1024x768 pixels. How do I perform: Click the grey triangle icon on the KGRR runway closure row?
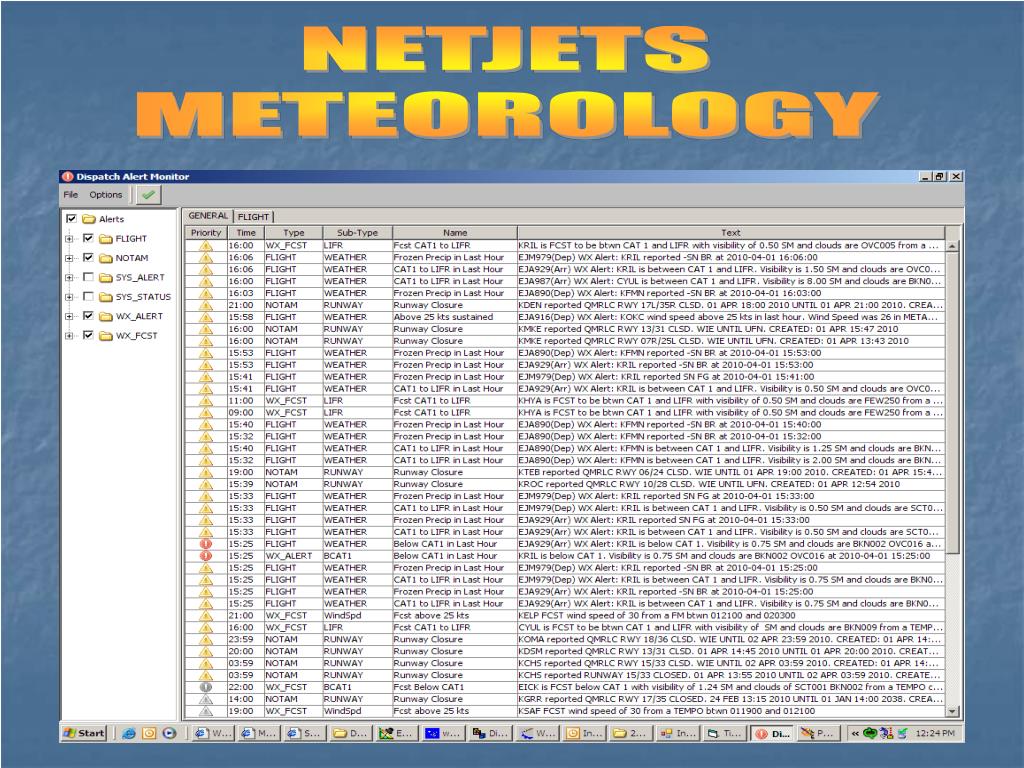pyautogui.click(x=206, y=699)
